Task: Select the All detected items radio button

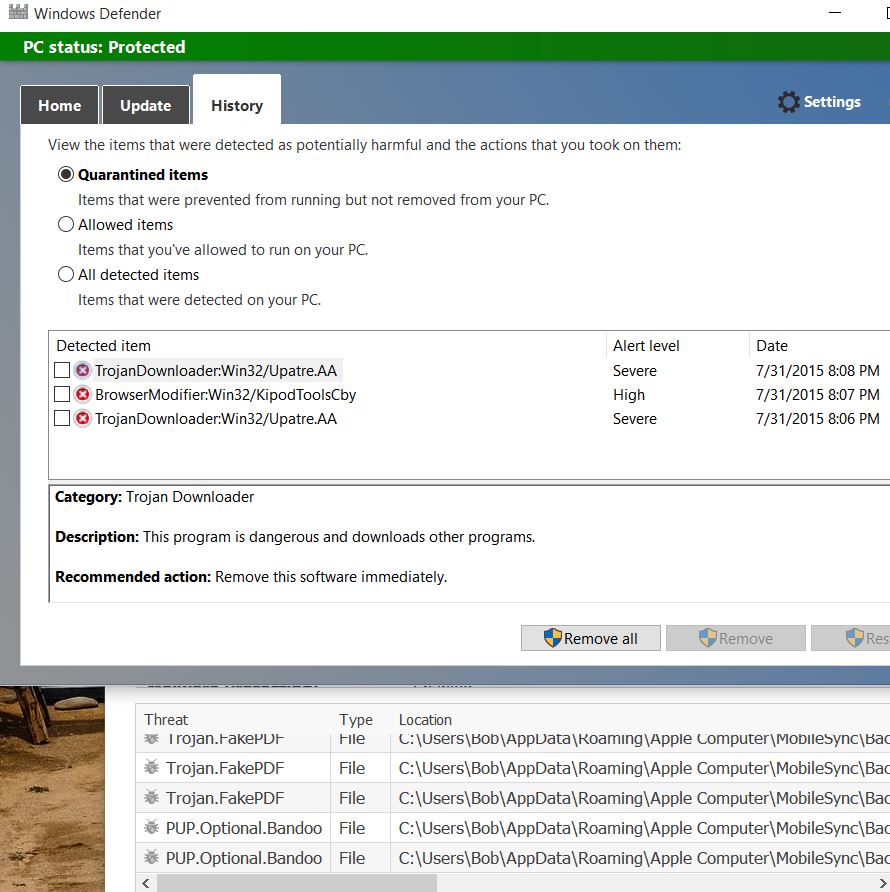Action: tap(66, 274)
